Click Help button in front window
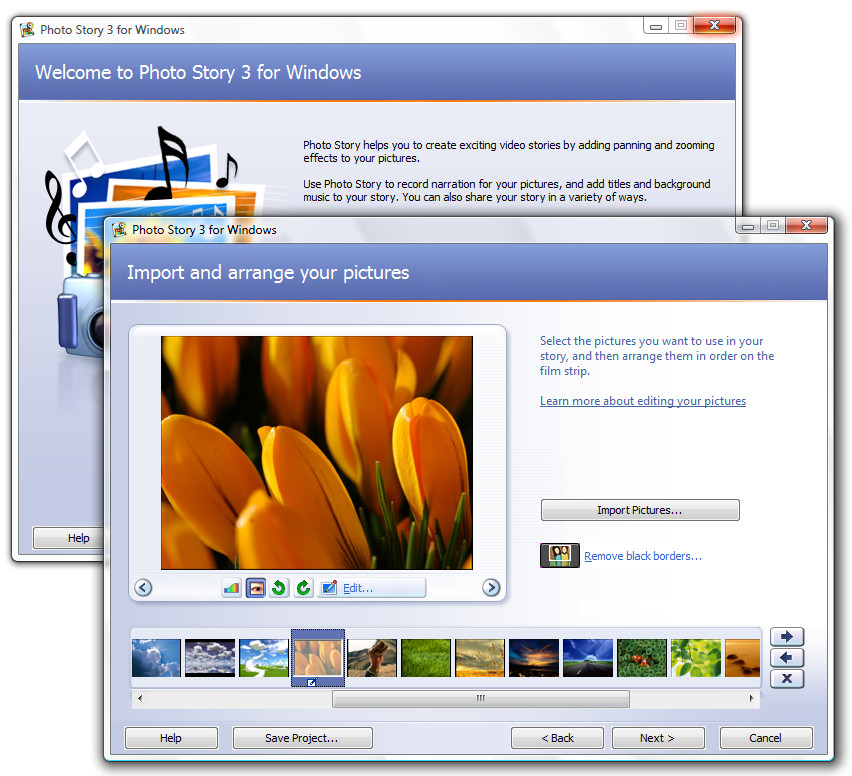Screen dimensions: 852x776 pyautogui.click(x=171, y=738)
